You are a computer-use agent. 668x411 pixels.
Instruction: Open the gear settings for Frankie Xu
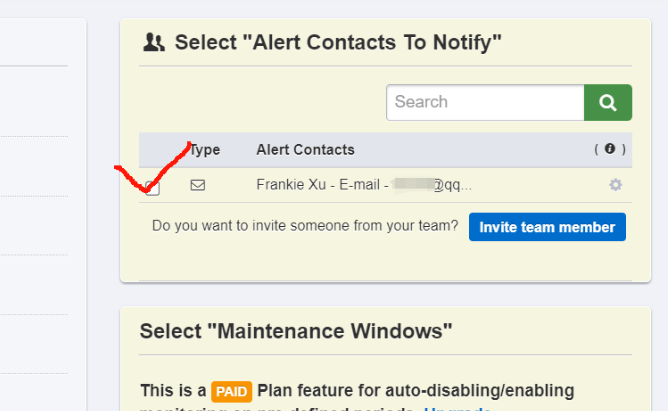point(615,185)
